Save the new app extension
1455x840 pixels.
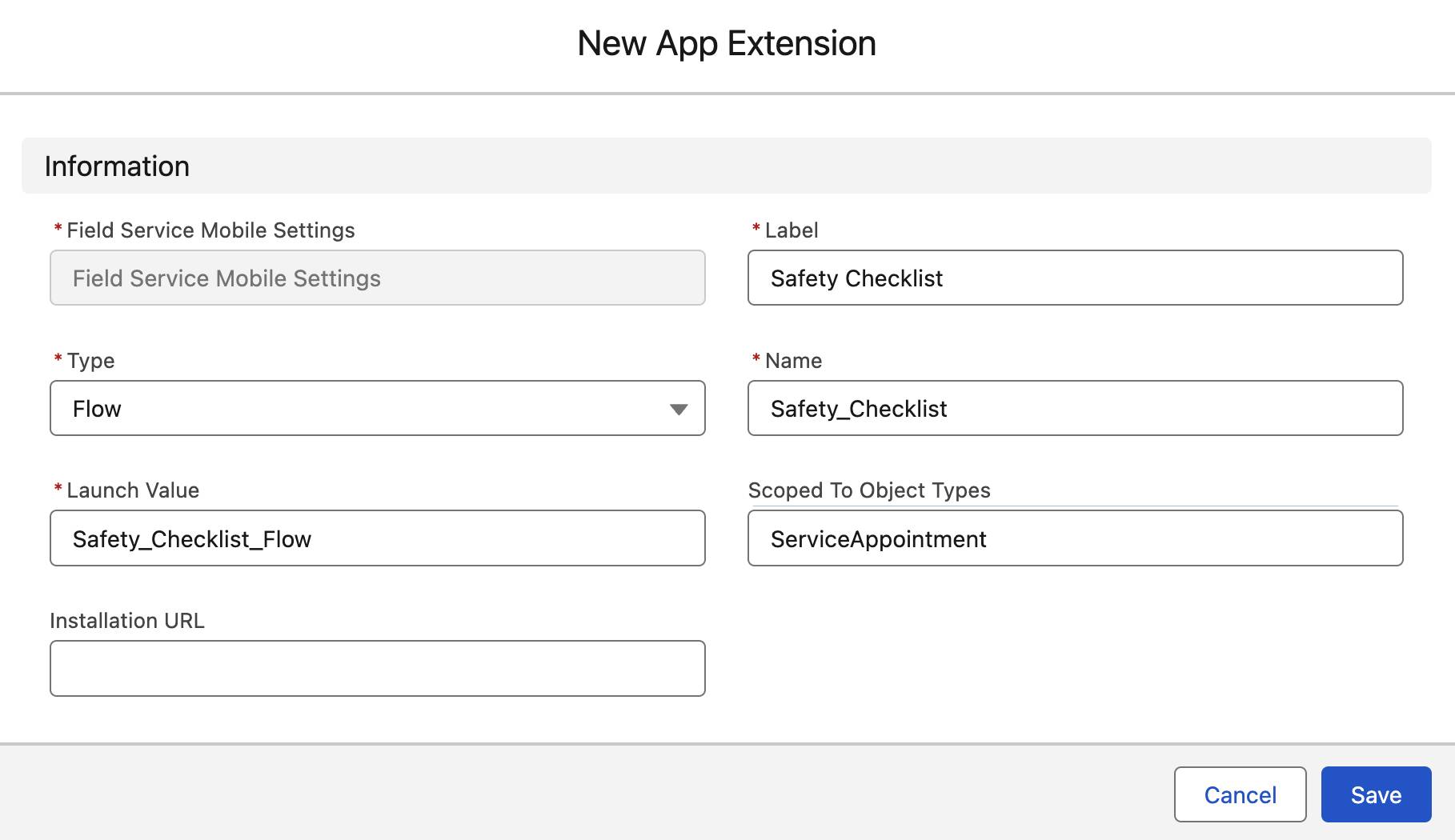1376,794
